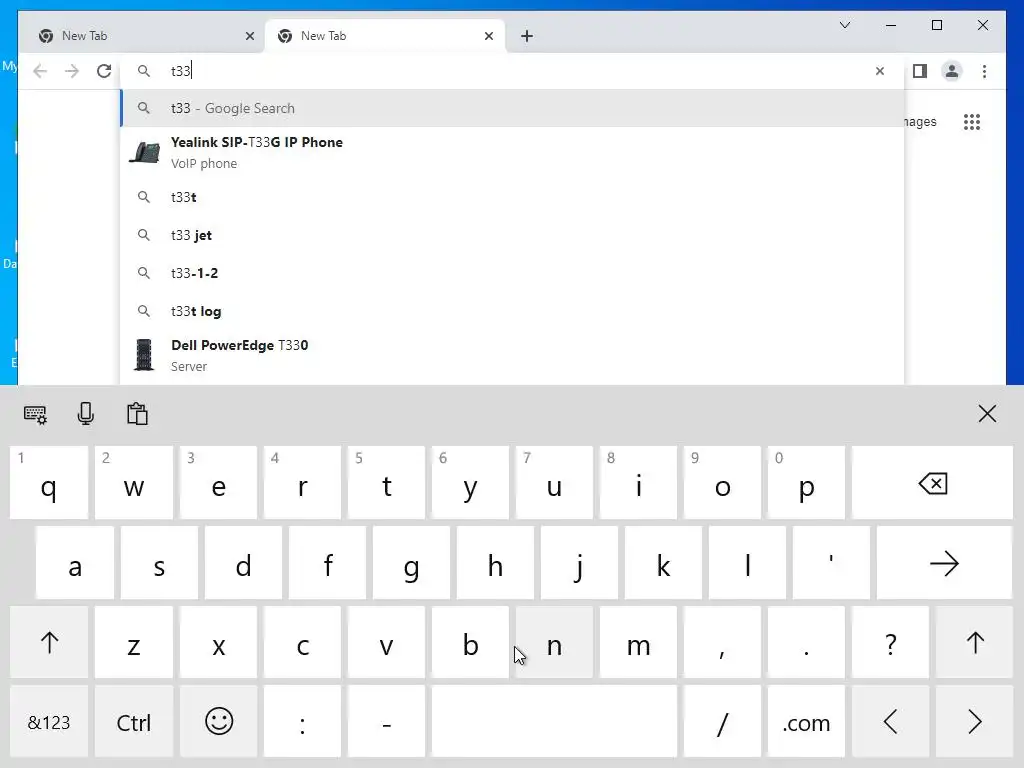Tap the q key
Image resolution: width=1024 pixels, height=768 pixels.
click(x=49, y=483)
